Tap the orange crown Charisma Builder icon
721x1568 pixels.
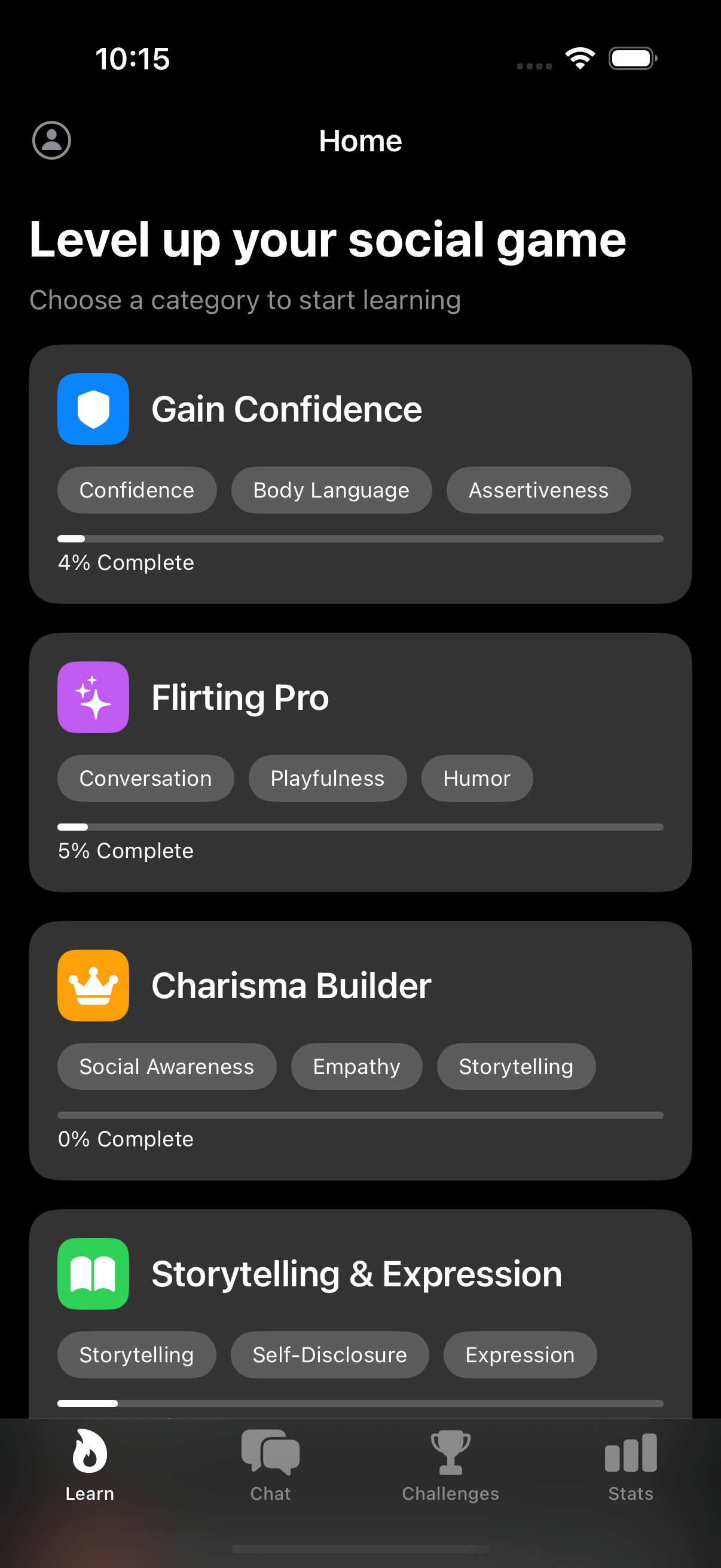point(93,986)
